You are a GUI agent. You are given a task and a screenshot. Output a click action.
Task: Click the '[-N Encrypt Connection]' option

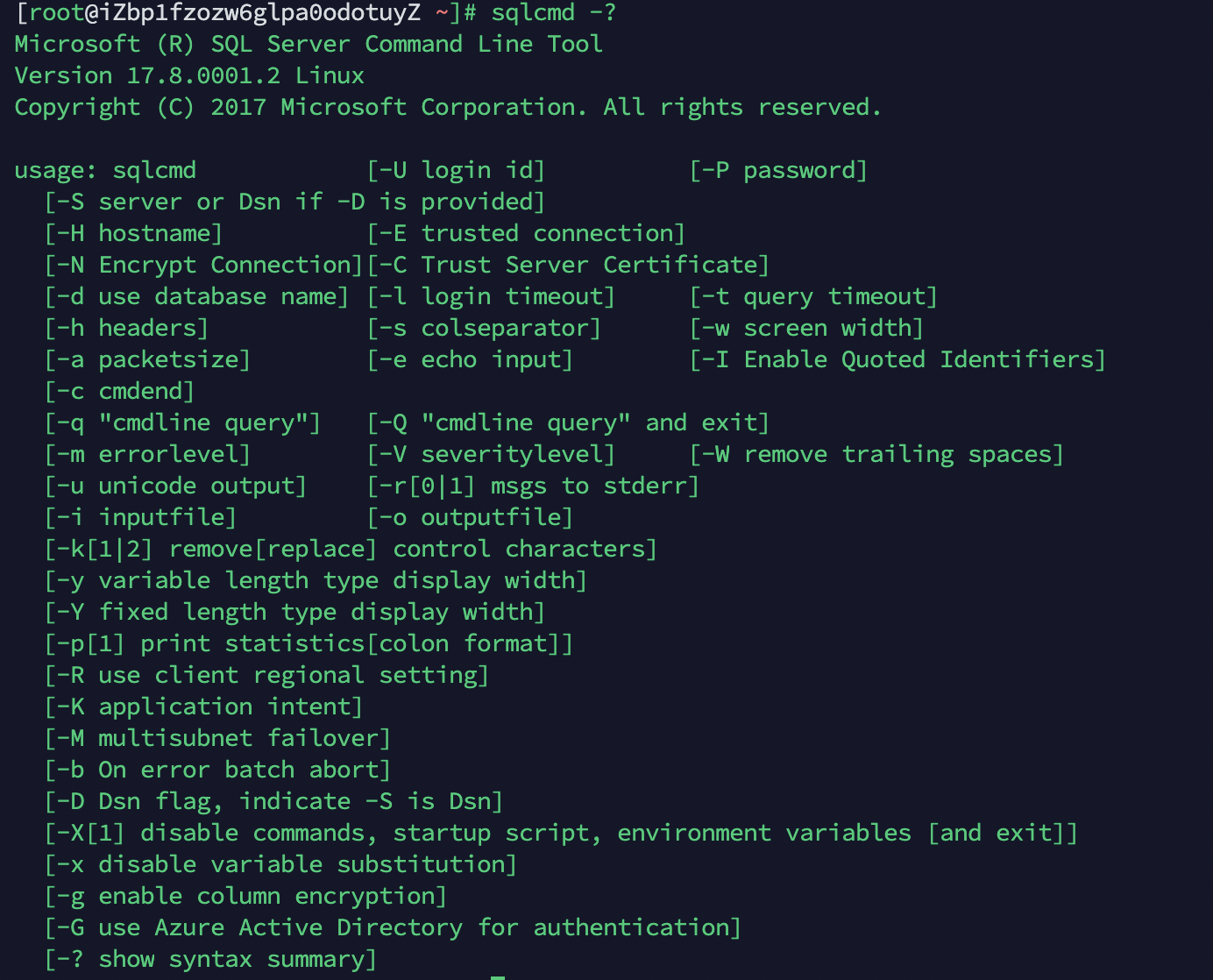203,265
